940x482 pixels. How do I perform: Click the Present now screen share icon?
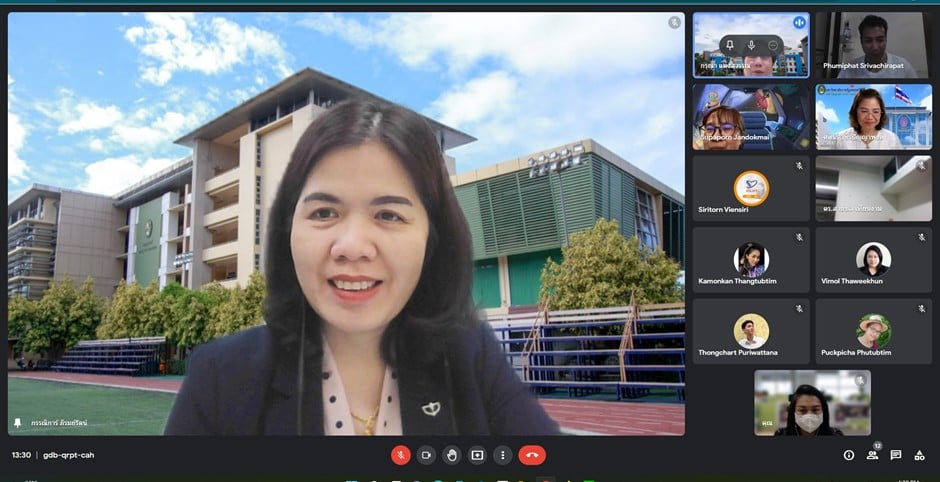point(477,455)
